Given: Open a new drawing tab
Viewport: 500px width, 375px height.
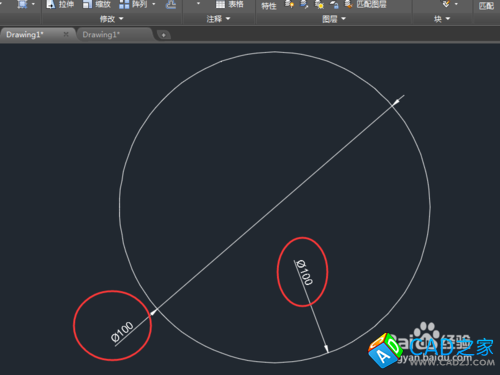Looking at the screenshot, I should point(163,35).
